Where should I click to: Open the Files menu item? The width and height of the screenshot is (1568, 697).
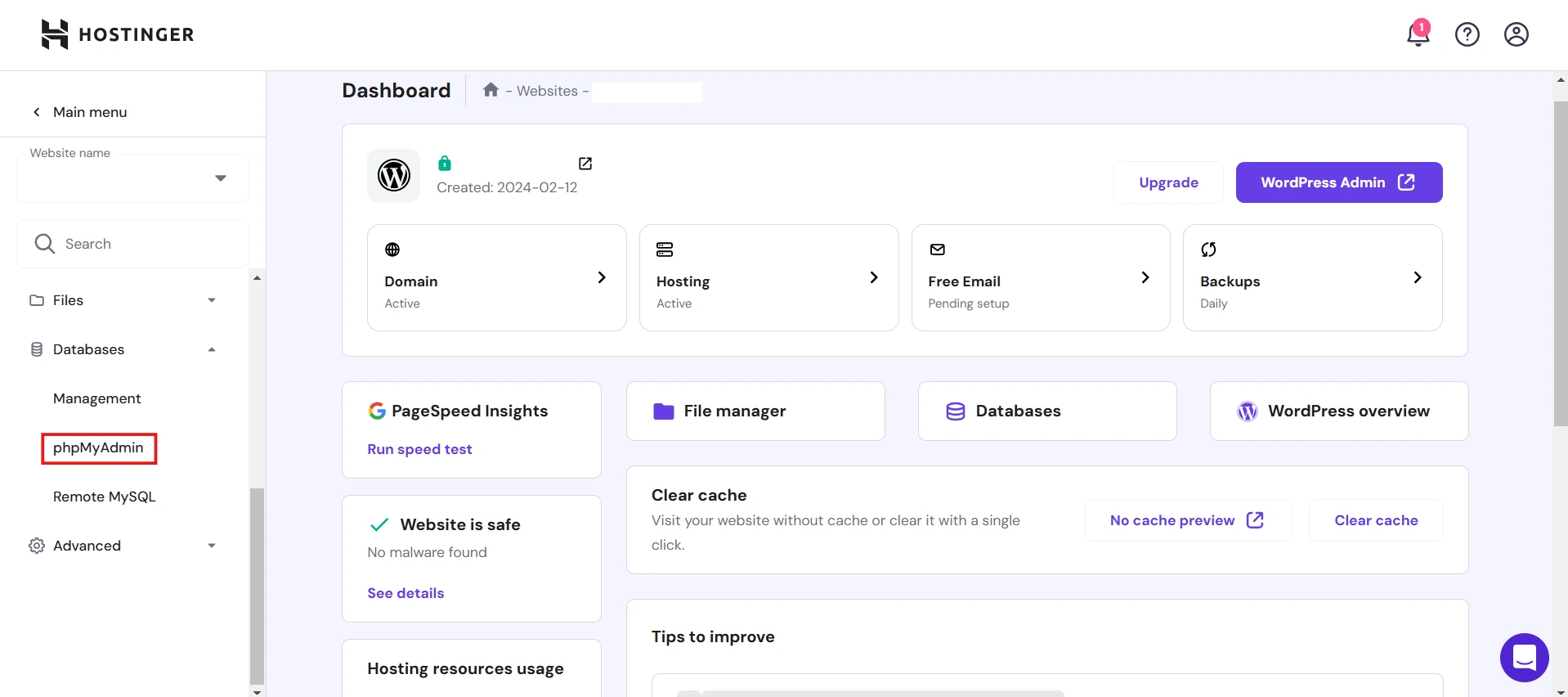tap(68, 300)
